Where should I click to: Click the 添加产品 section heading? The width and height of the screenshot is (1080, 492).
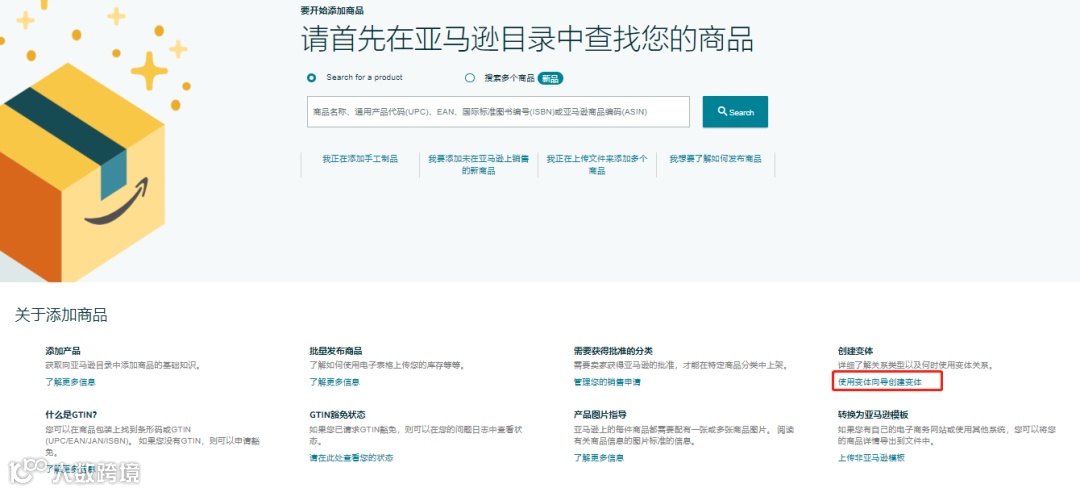[63, 351]
